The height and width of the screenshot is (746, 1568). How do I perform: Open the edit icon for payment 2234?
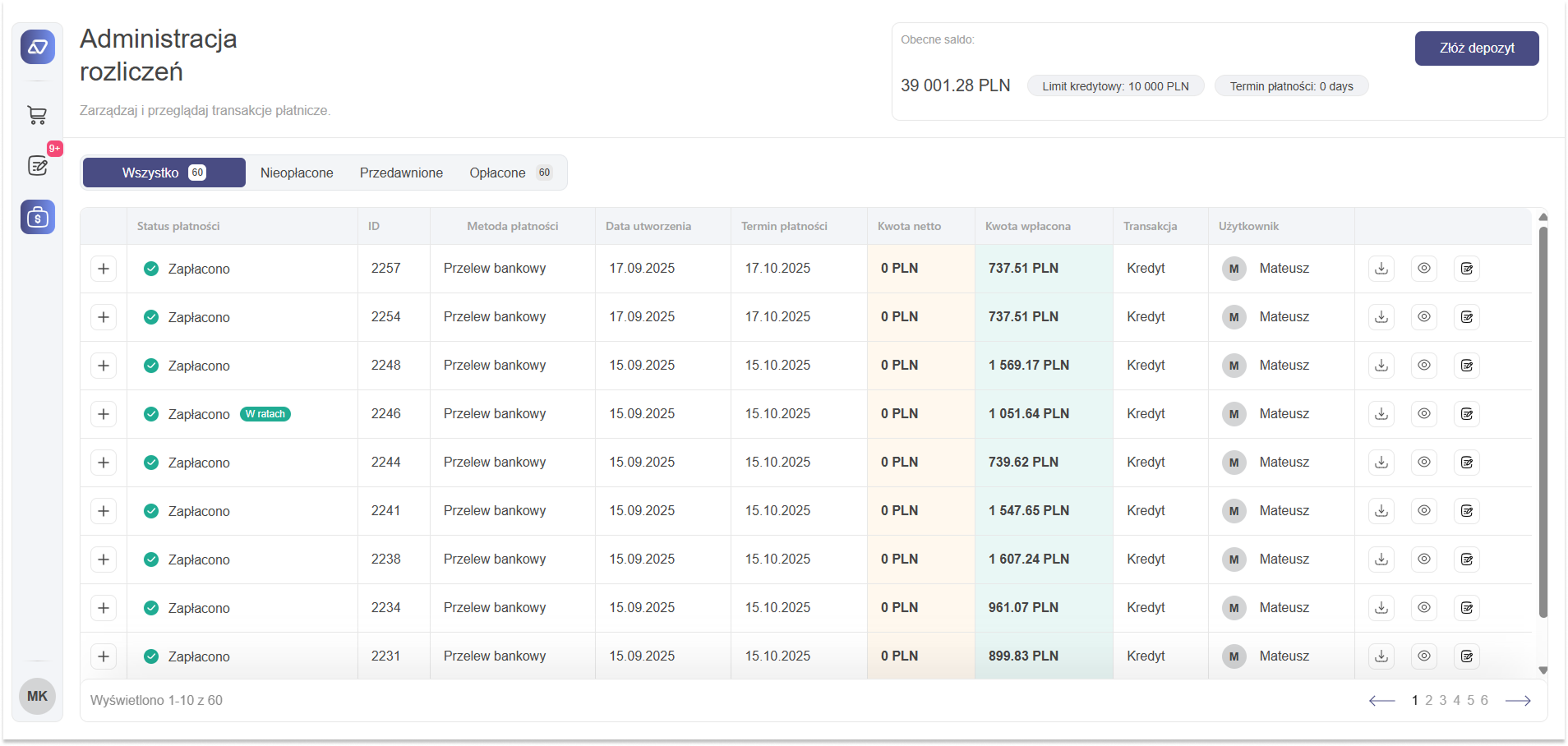point(1467,608)
